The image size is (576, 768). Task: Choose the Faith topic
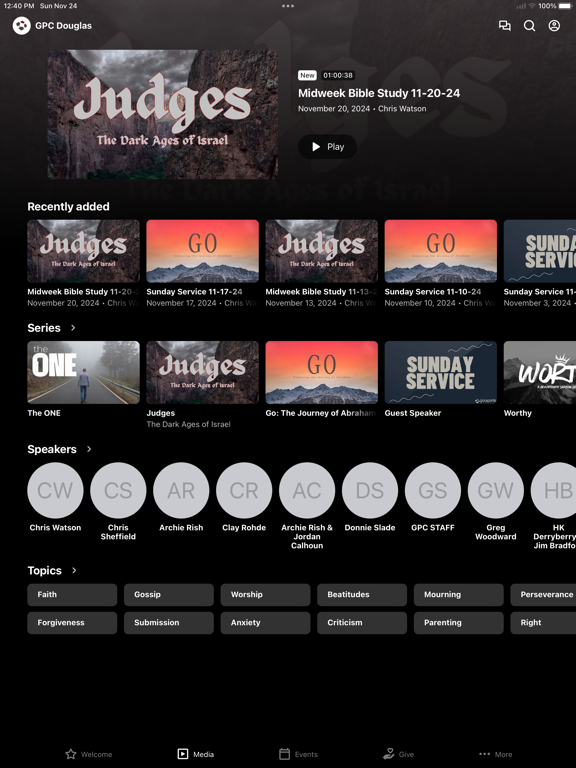click(72, 595)
